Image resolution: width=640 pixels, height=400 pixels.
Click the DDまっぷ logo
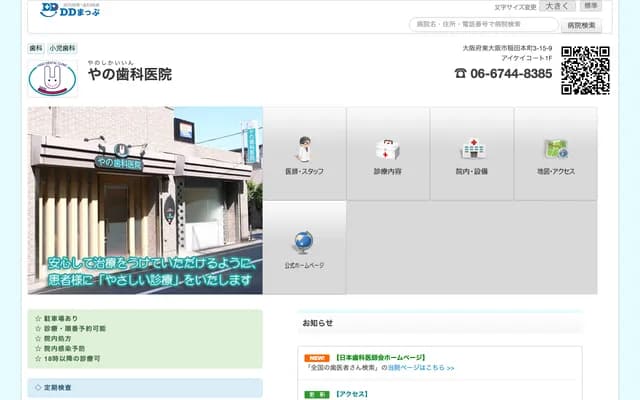pyautogui.click(x=62, y=10)
